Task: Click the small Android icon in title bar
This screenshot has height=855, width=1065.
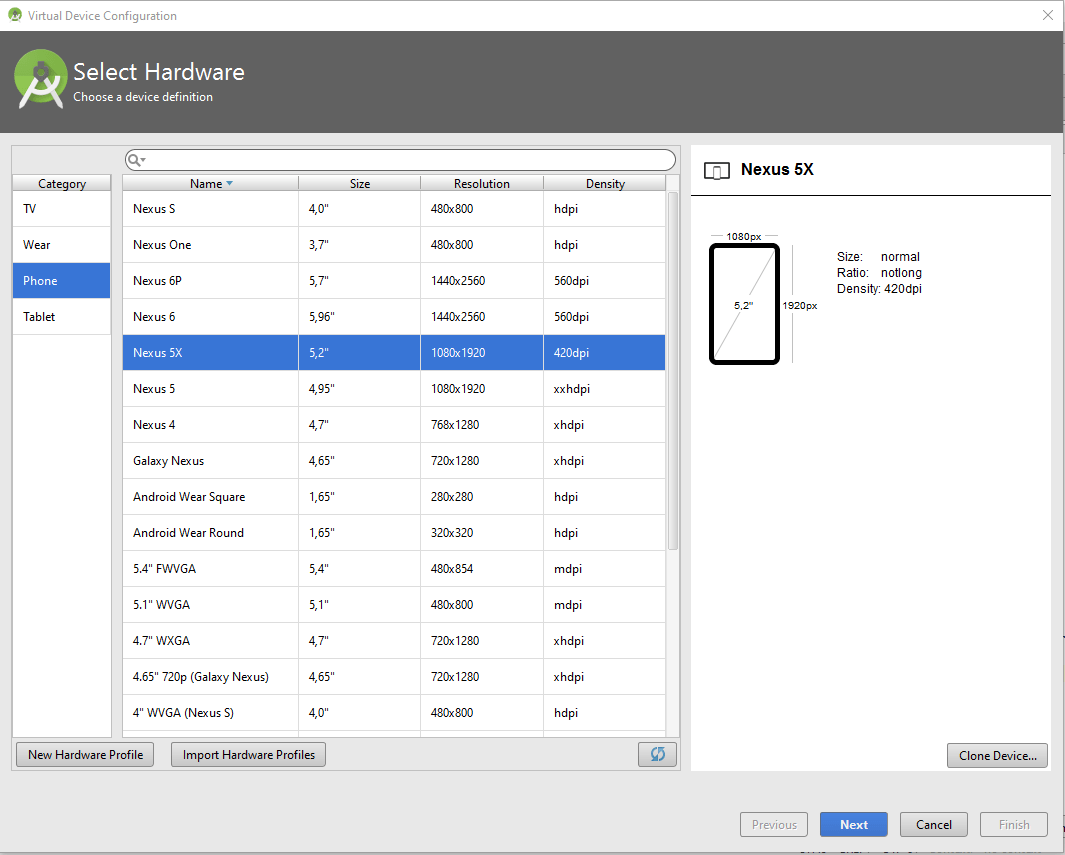Action: 14,15
